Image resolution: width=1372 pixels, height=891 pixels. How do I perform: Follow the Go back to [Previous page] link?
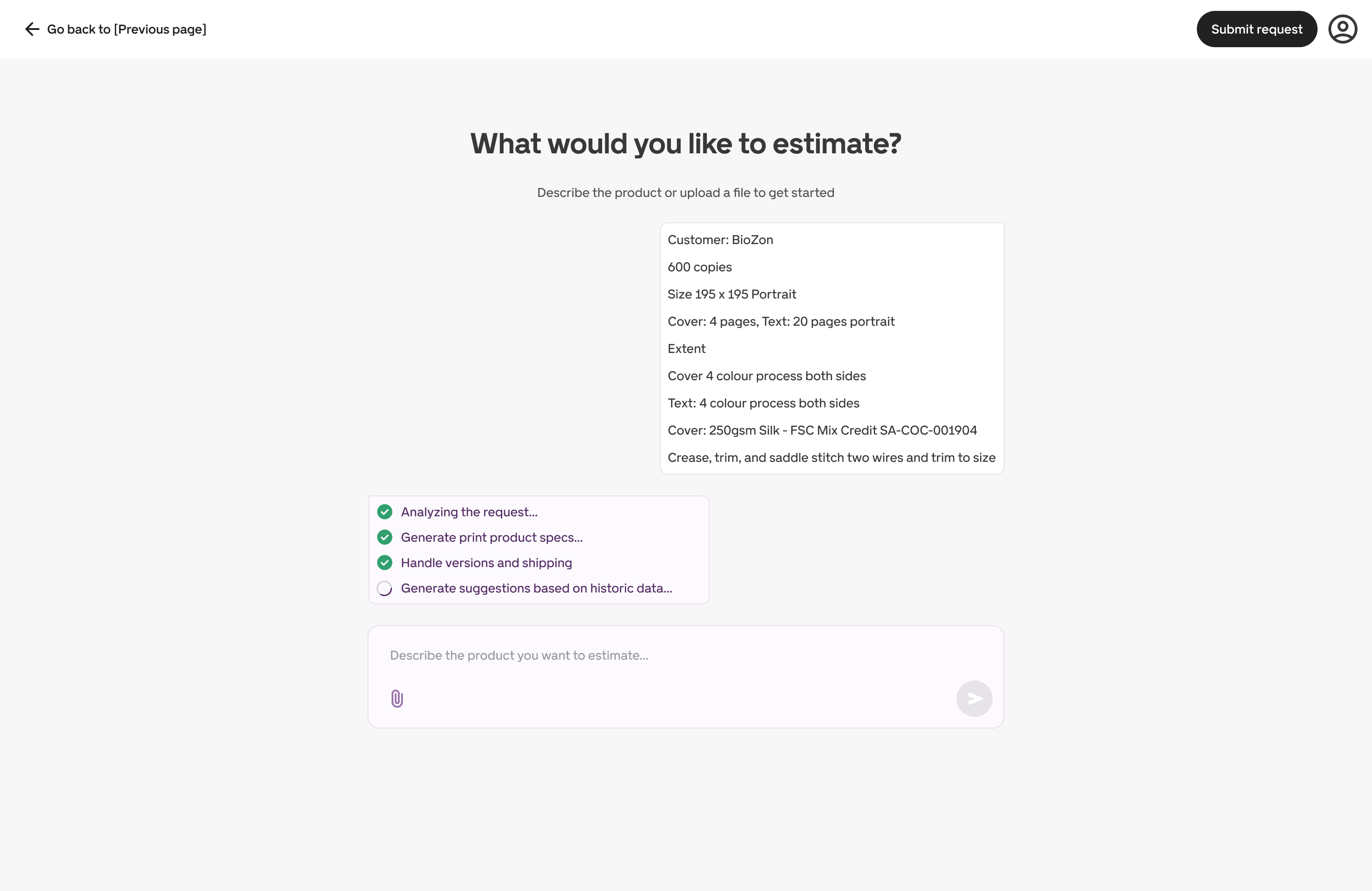click(x=126, y=29)
